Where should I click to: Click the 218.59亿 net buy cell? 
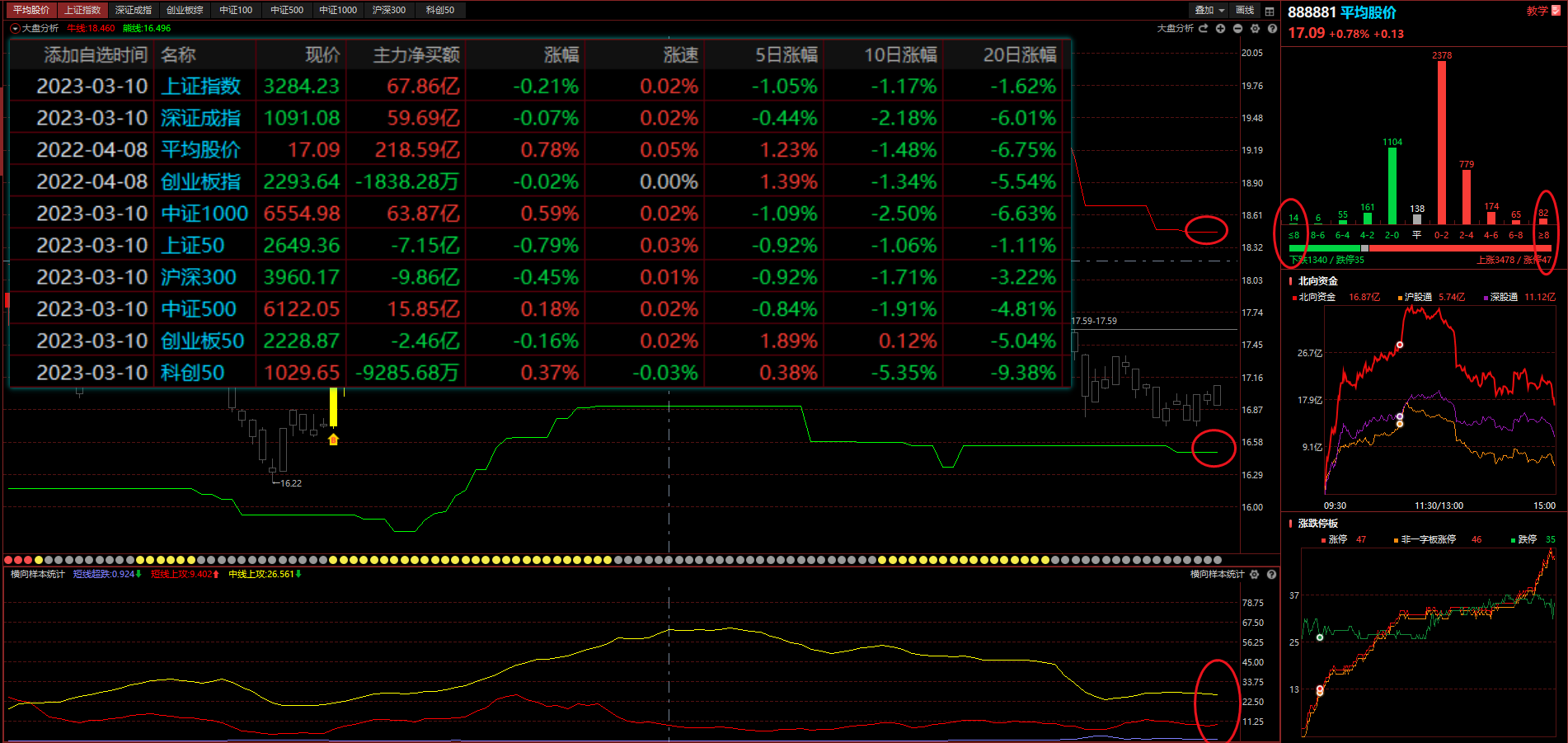point(417,149)
